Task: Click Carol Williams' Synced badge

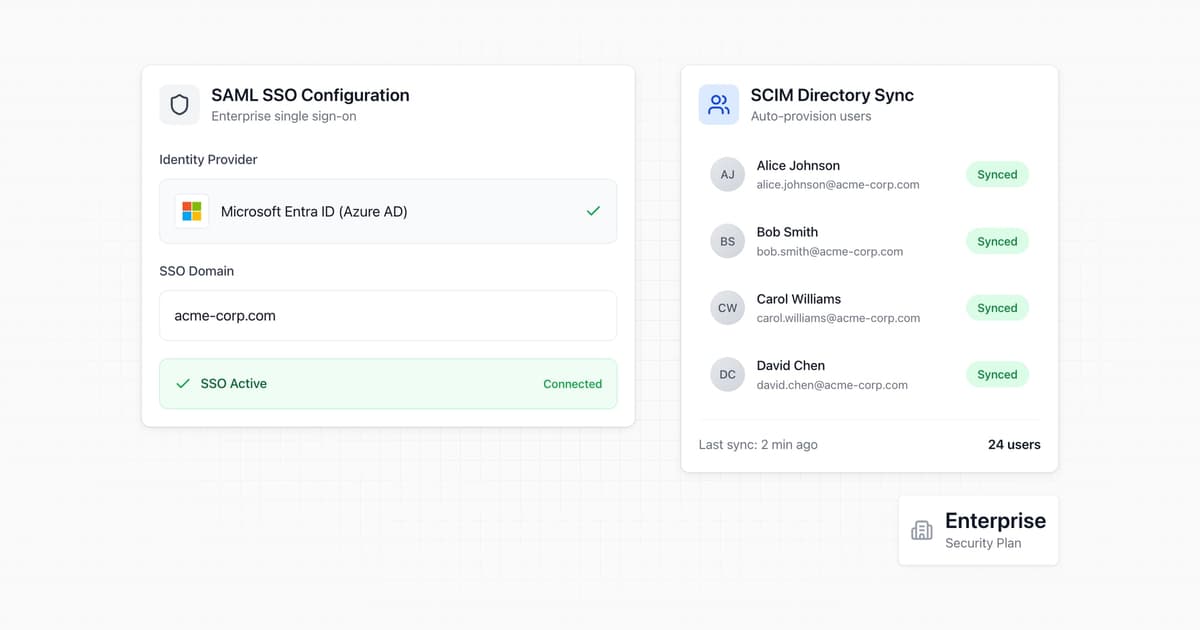Action: tap(996, 308)
